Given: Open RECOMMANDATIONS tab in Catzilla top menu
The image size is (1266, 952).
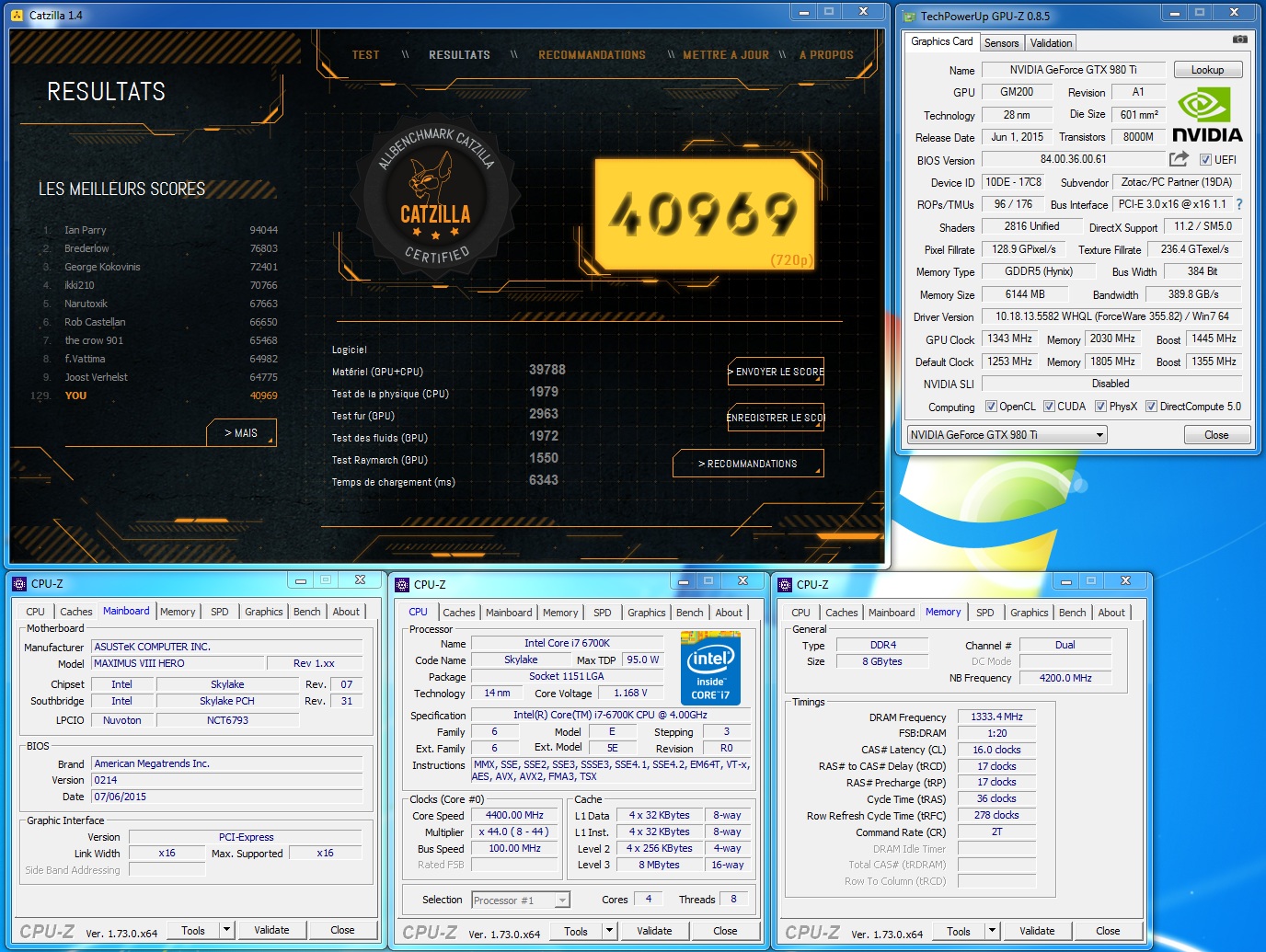Looking at the screenshot, I should (592, 55).
